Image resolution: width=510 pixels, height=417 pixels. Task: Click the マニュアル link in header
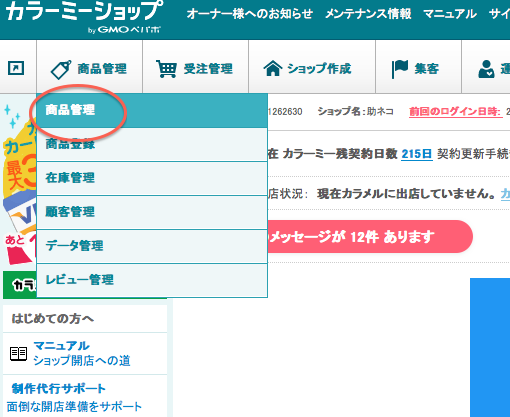[x=450, y=14]
